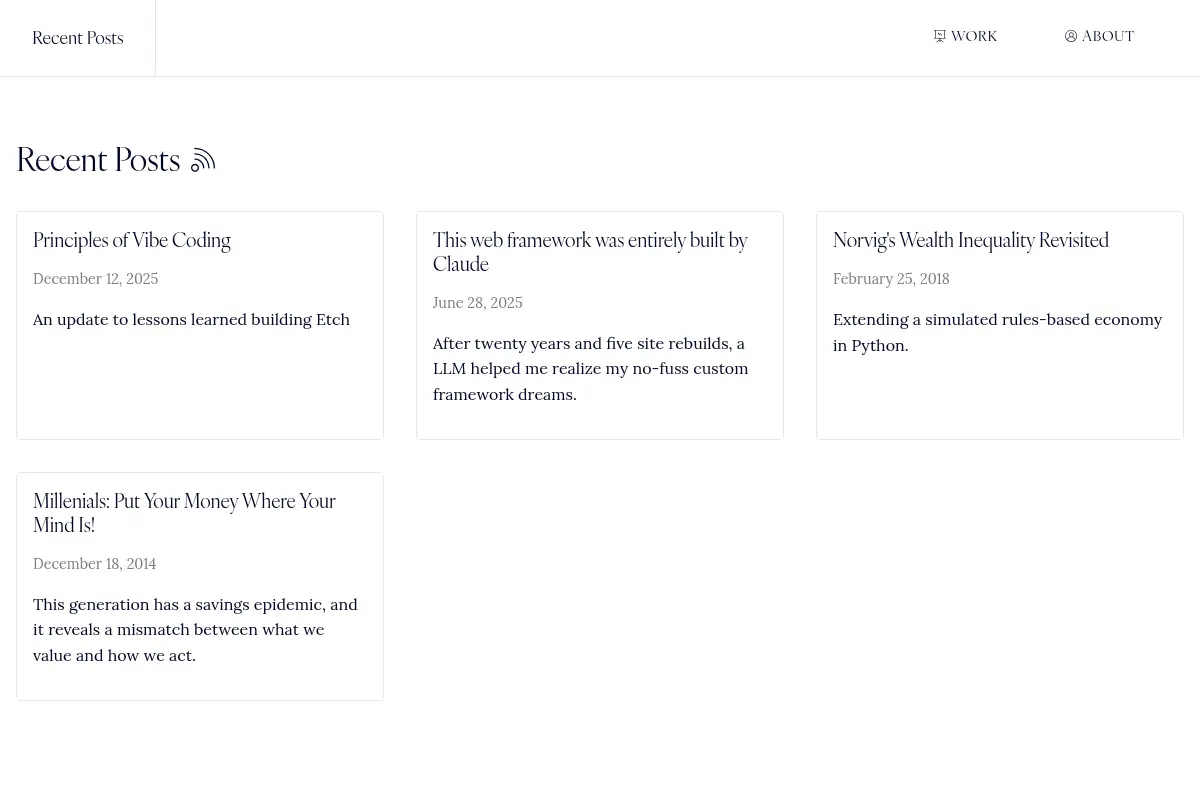Click the February 25, 2018 date text

pyautogui.click(x=891, y=279)
